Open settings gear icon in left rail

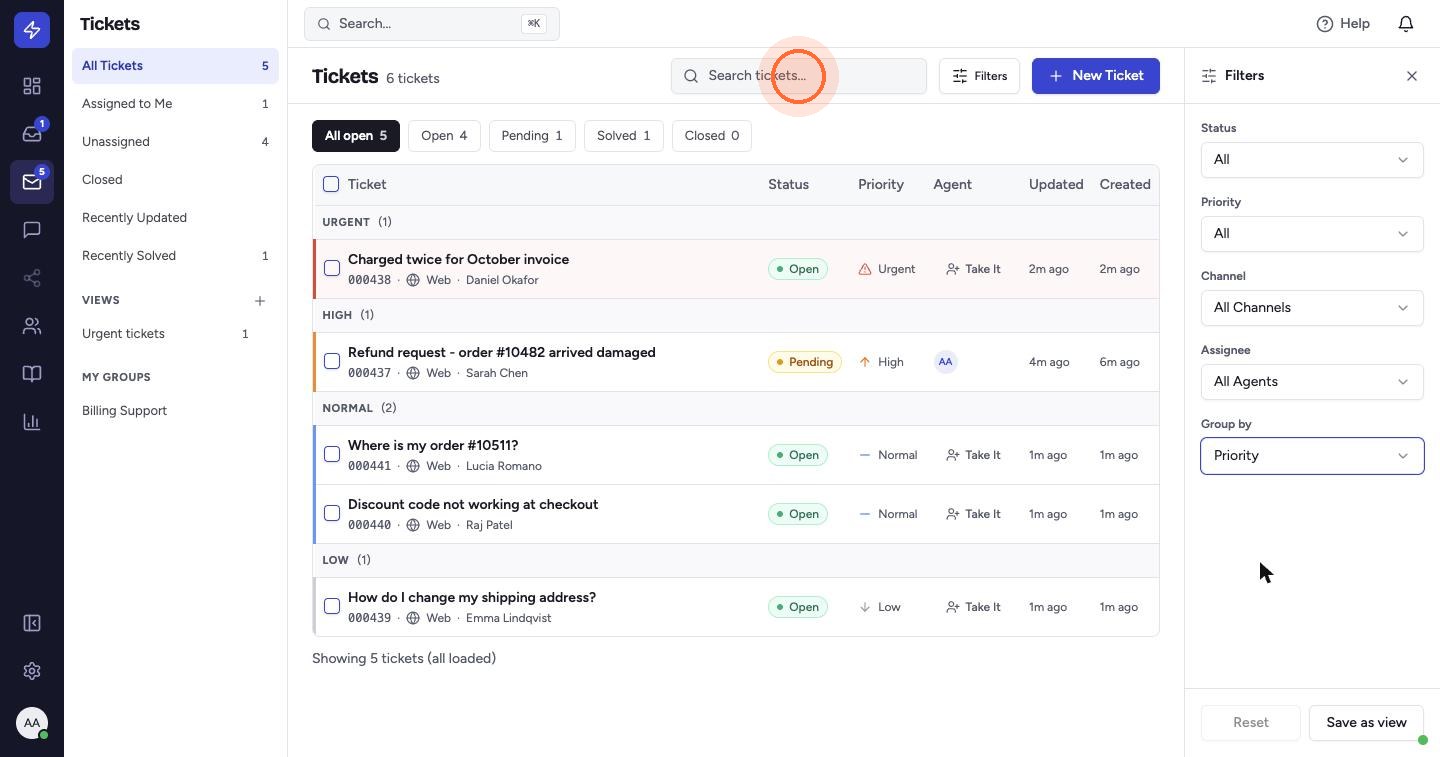[x=32, y=671]
